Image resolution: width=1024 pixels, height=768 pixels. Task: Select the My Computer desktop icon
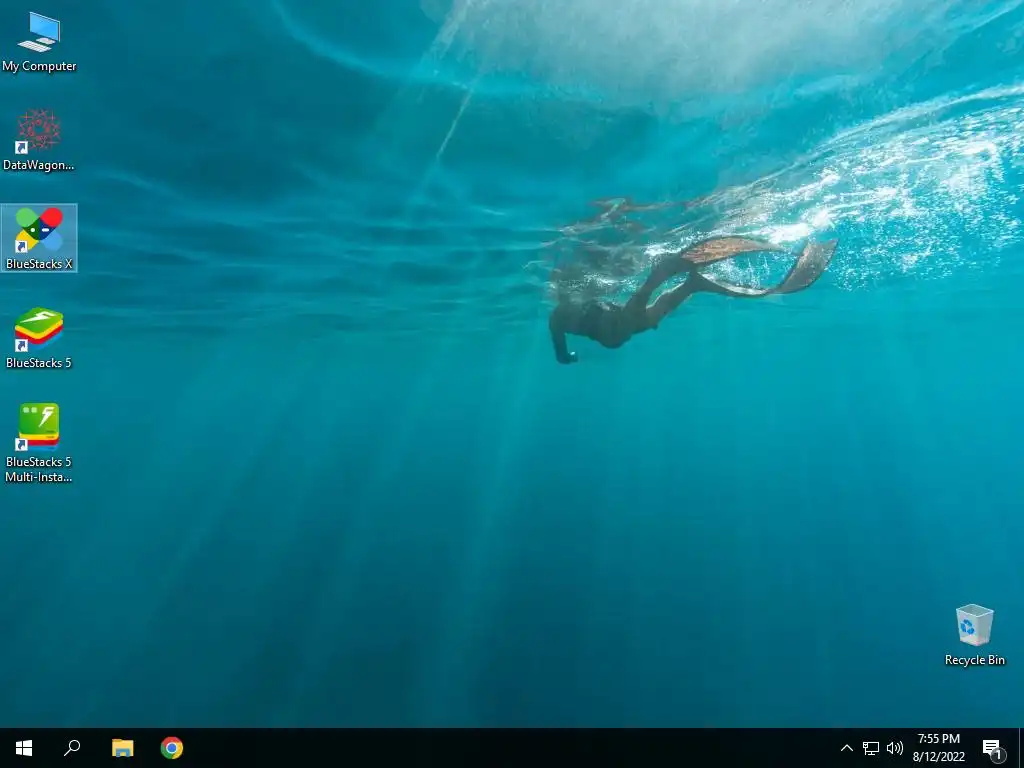click(x=39, y=41)
